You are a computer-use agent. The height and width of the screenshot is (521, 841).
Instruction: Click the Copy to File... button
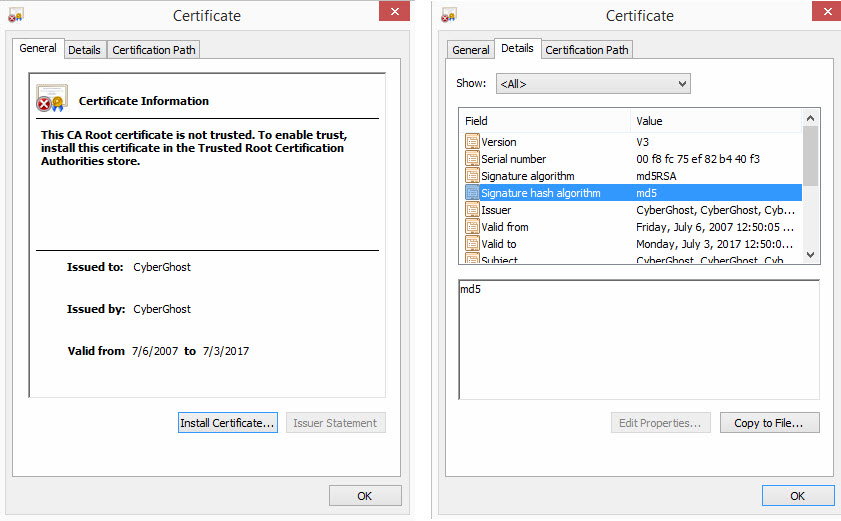[x=769, y=423]
